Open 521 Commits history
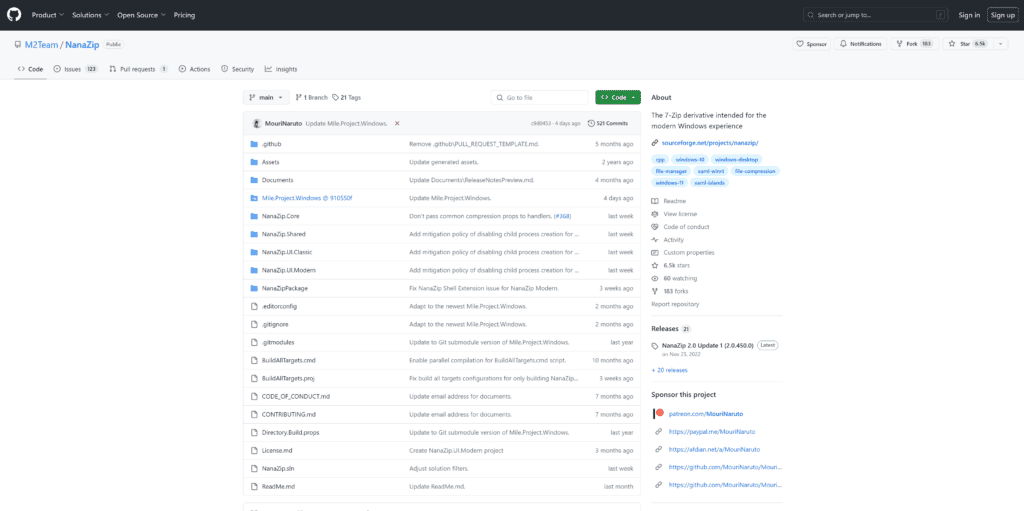The height and width of the screenshot is (511, 1024). [x=608, y=123]
